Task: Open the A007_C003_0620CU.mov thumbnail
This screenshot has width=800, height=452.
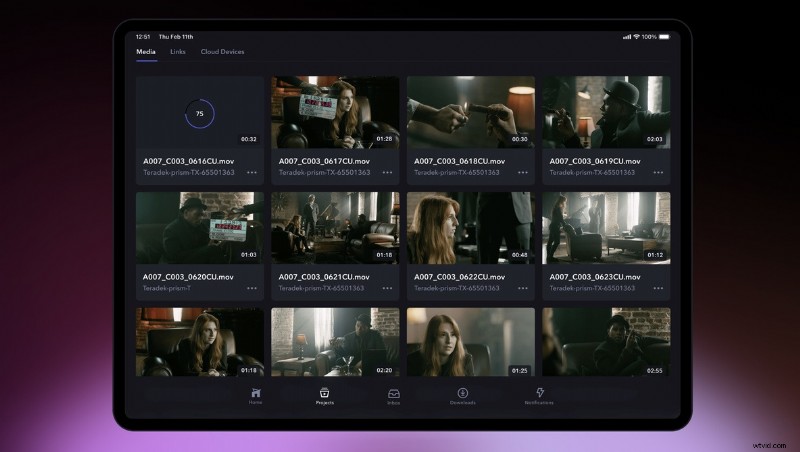Action: click(200, 228)
